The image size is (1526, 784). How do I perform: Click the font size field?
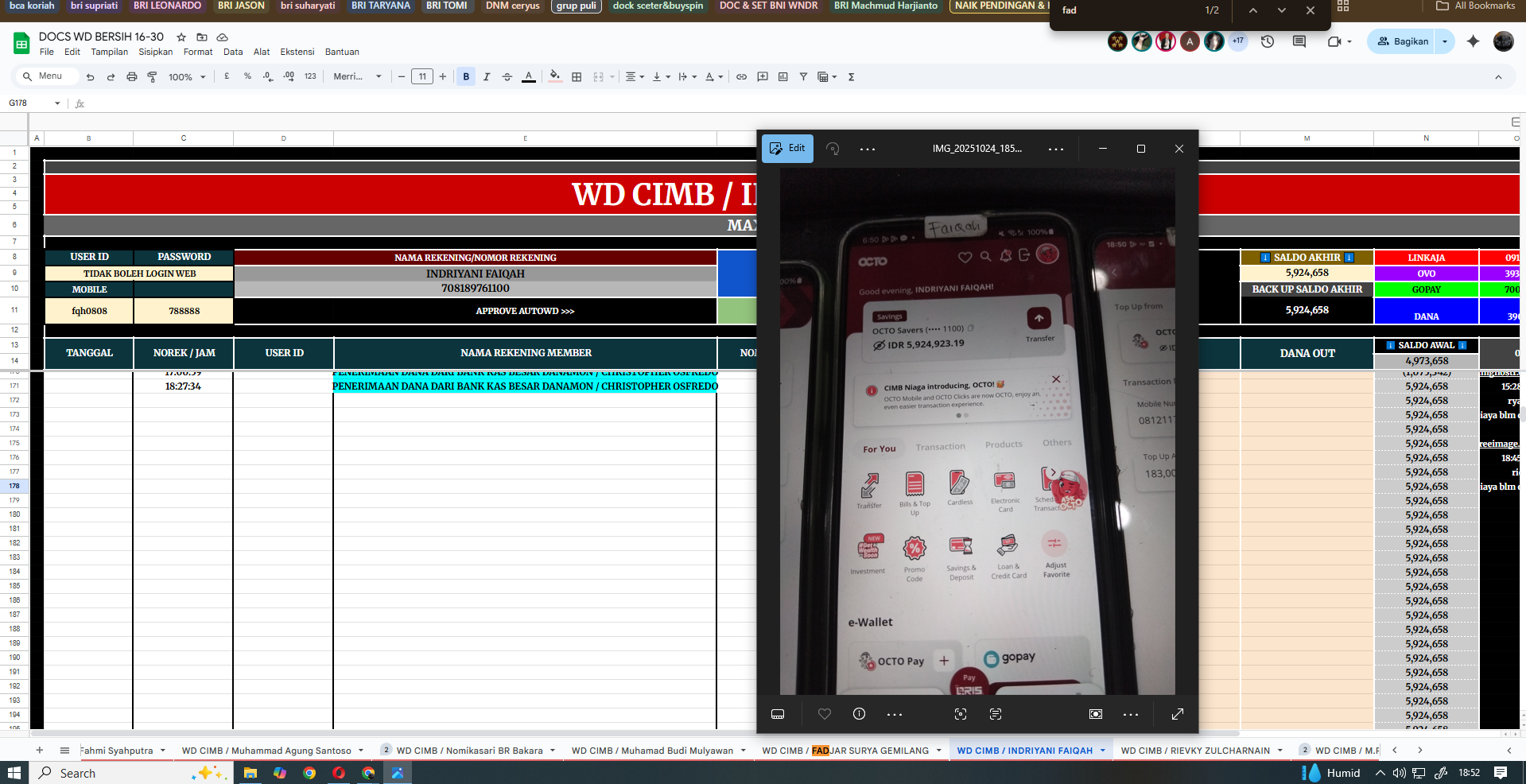click(x=422, y=77)
